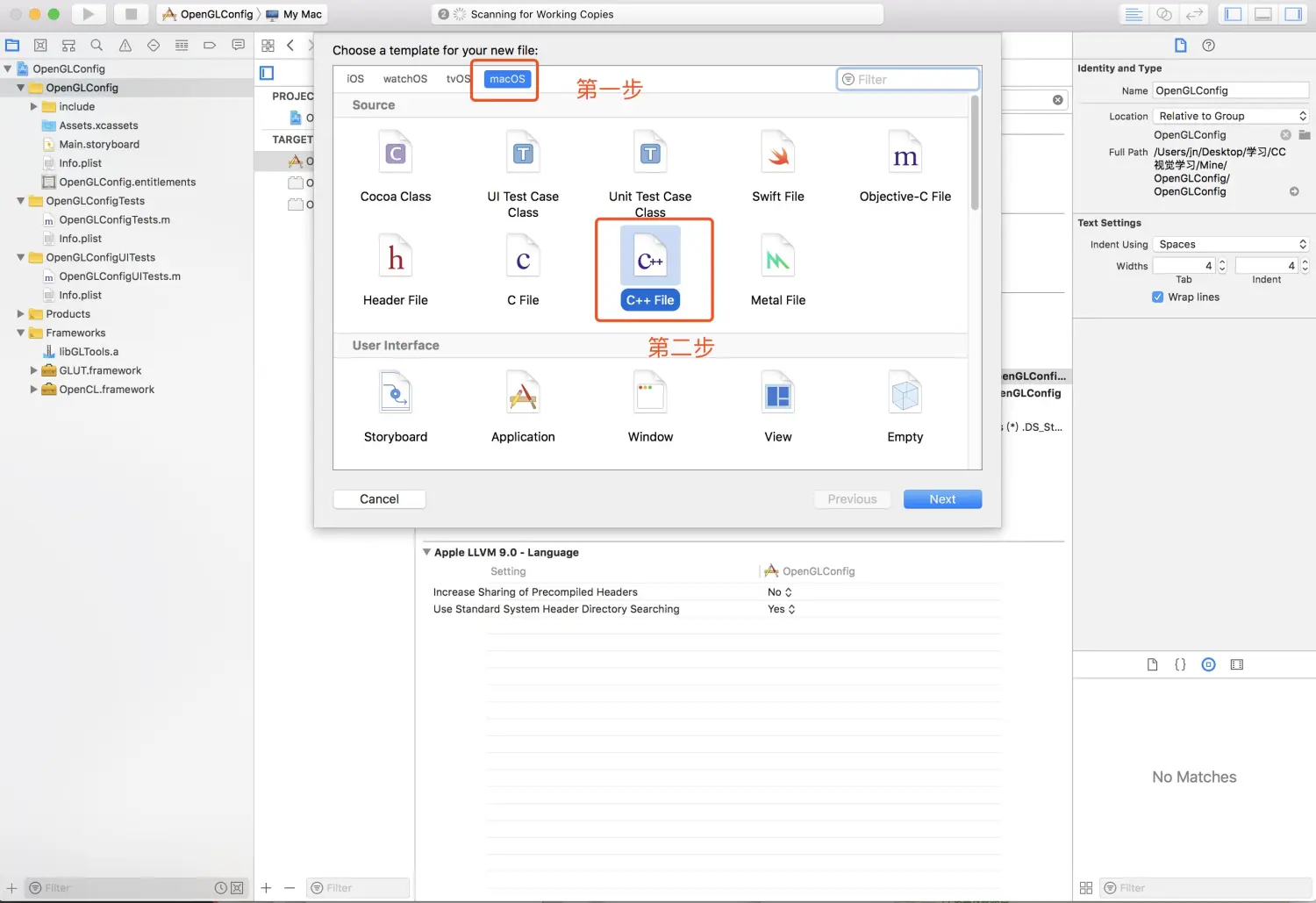Cancel the new file dialog
The width and height of the screenshot is (1316, 903).
[379, 499]
